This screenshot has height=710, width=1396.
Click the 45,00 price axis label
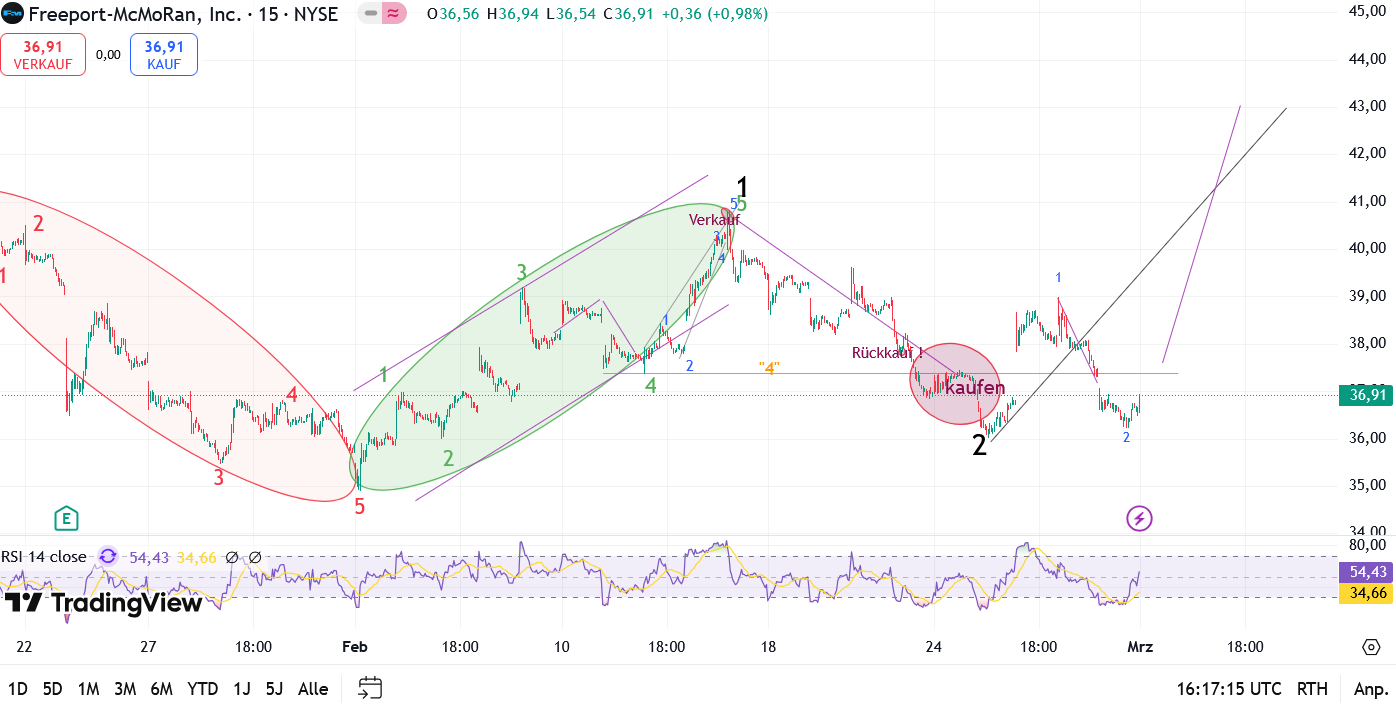(x=1366, y=11)
